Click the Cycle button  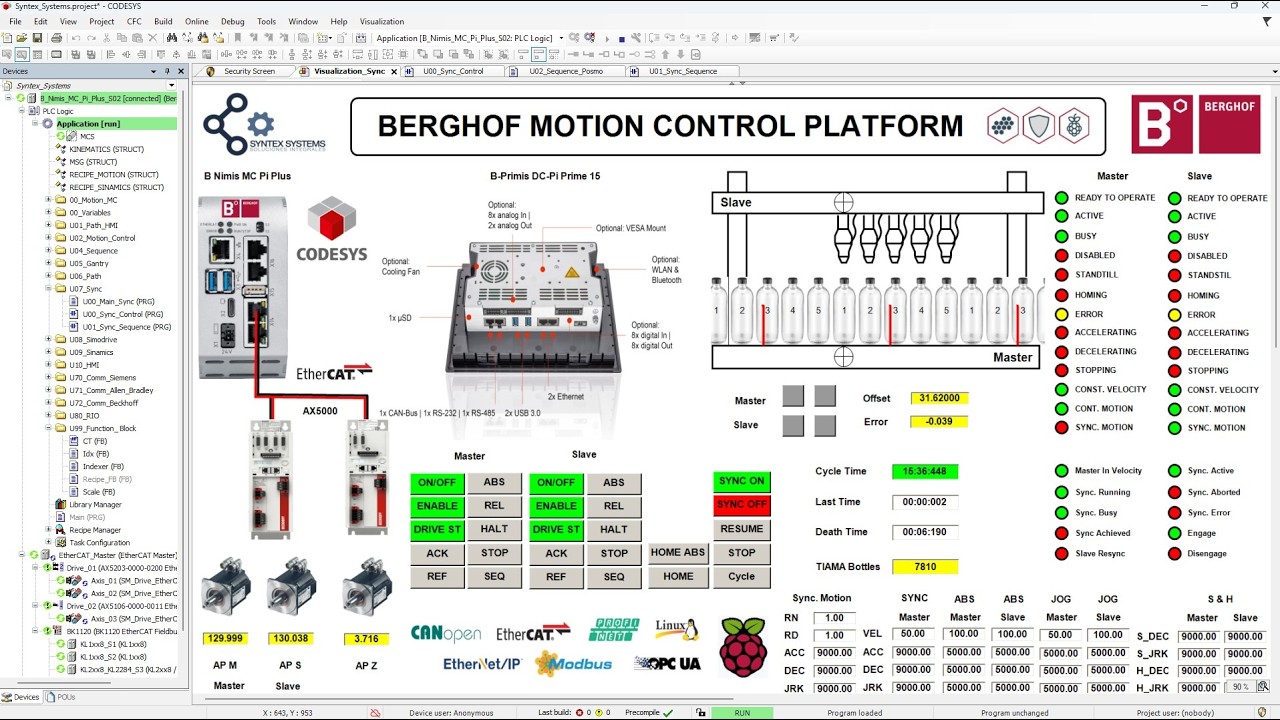[742, 577]
